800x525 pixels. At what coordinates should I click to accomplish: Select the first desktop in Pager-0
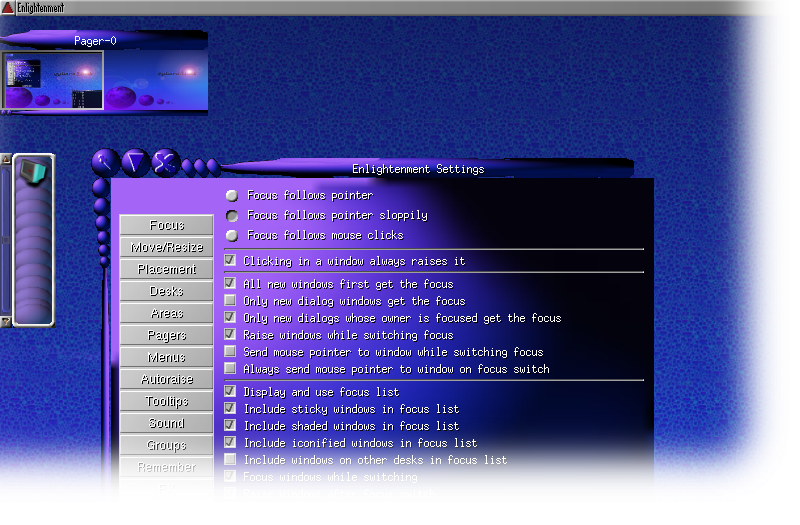(53, 80)
